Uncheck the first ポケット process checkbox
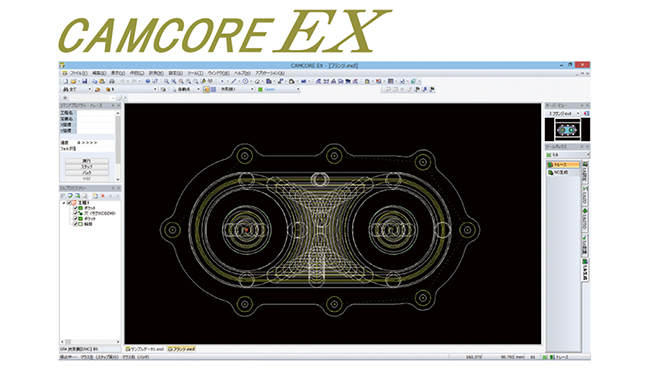Screen dimensions: 650x370 [x=75, y=208]
